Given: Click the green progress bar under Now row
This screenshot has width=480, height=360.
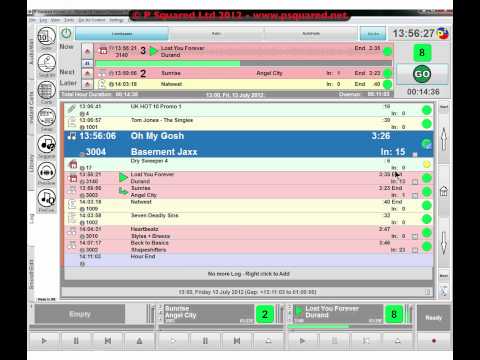Looking at the screenshot, I should coord(244,63).
